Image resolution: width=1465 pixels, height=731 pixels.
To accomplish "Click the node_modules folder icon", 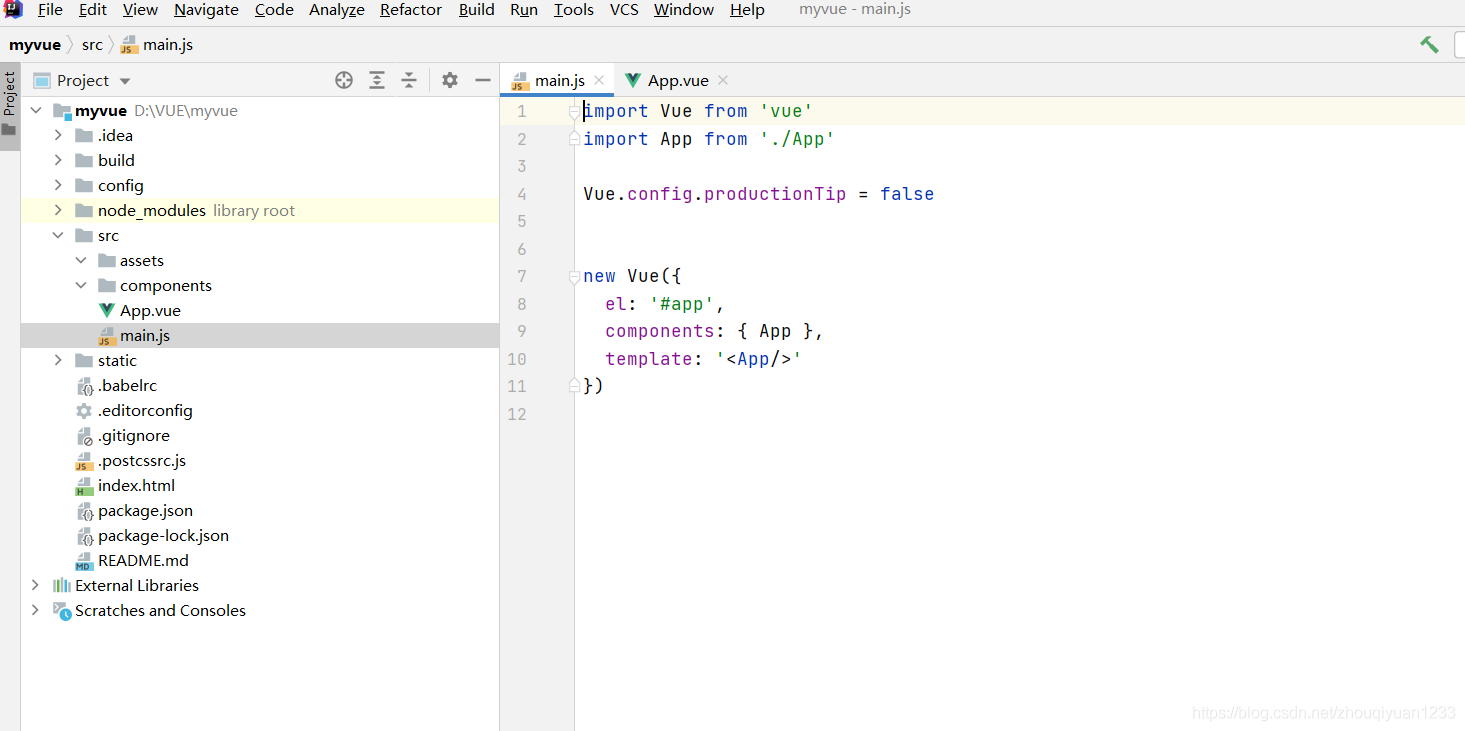I will (x=85, y=210).
